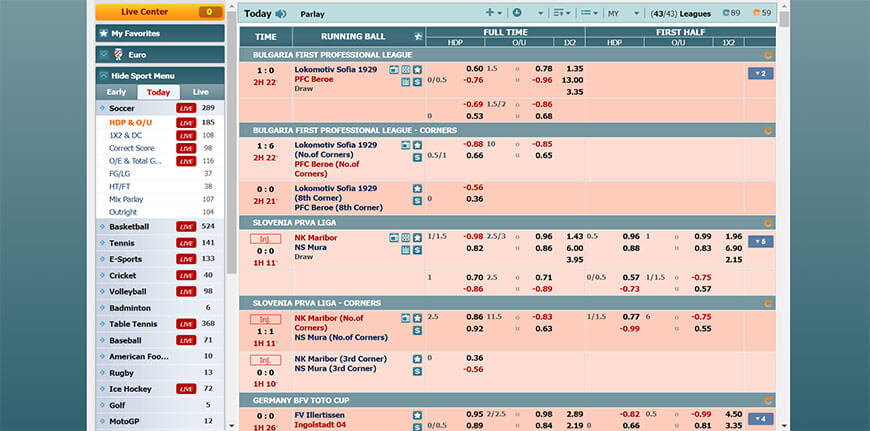
Task: Expand more bets for NK Maribor match (5)
Action: pos(760,242)
